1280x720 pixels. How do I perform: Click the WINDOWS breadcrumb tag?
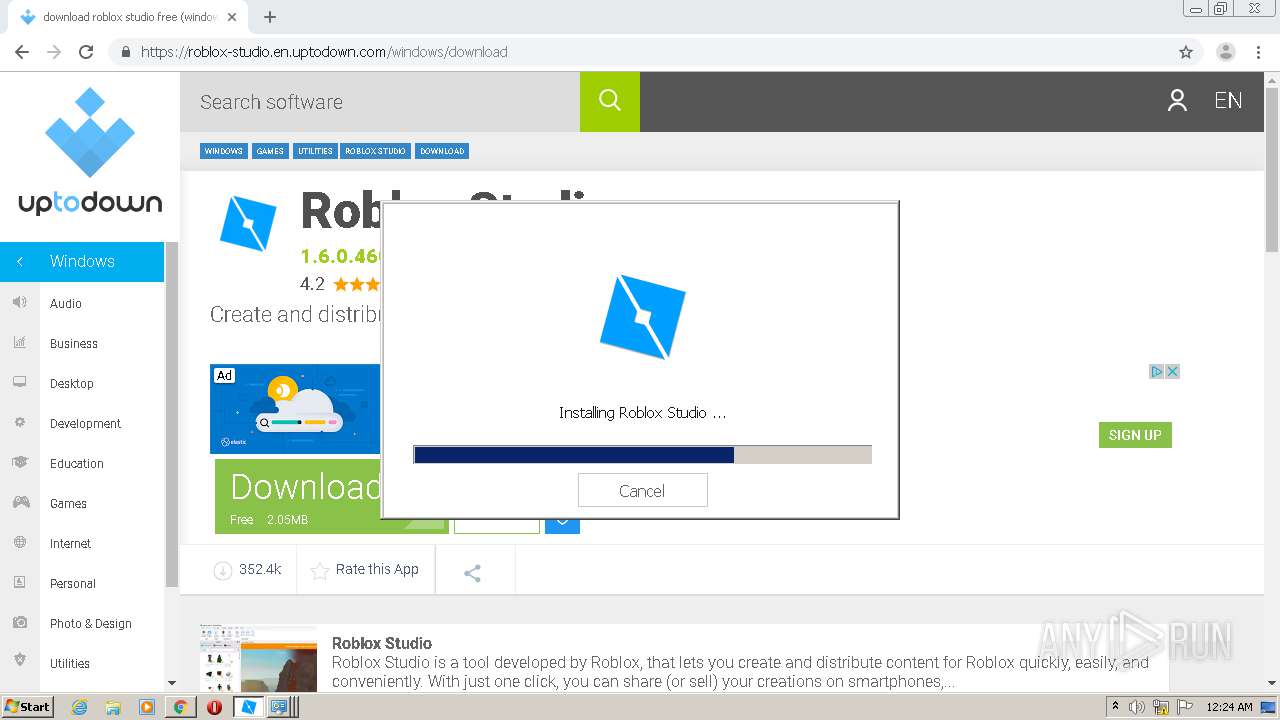click(223, 151)
